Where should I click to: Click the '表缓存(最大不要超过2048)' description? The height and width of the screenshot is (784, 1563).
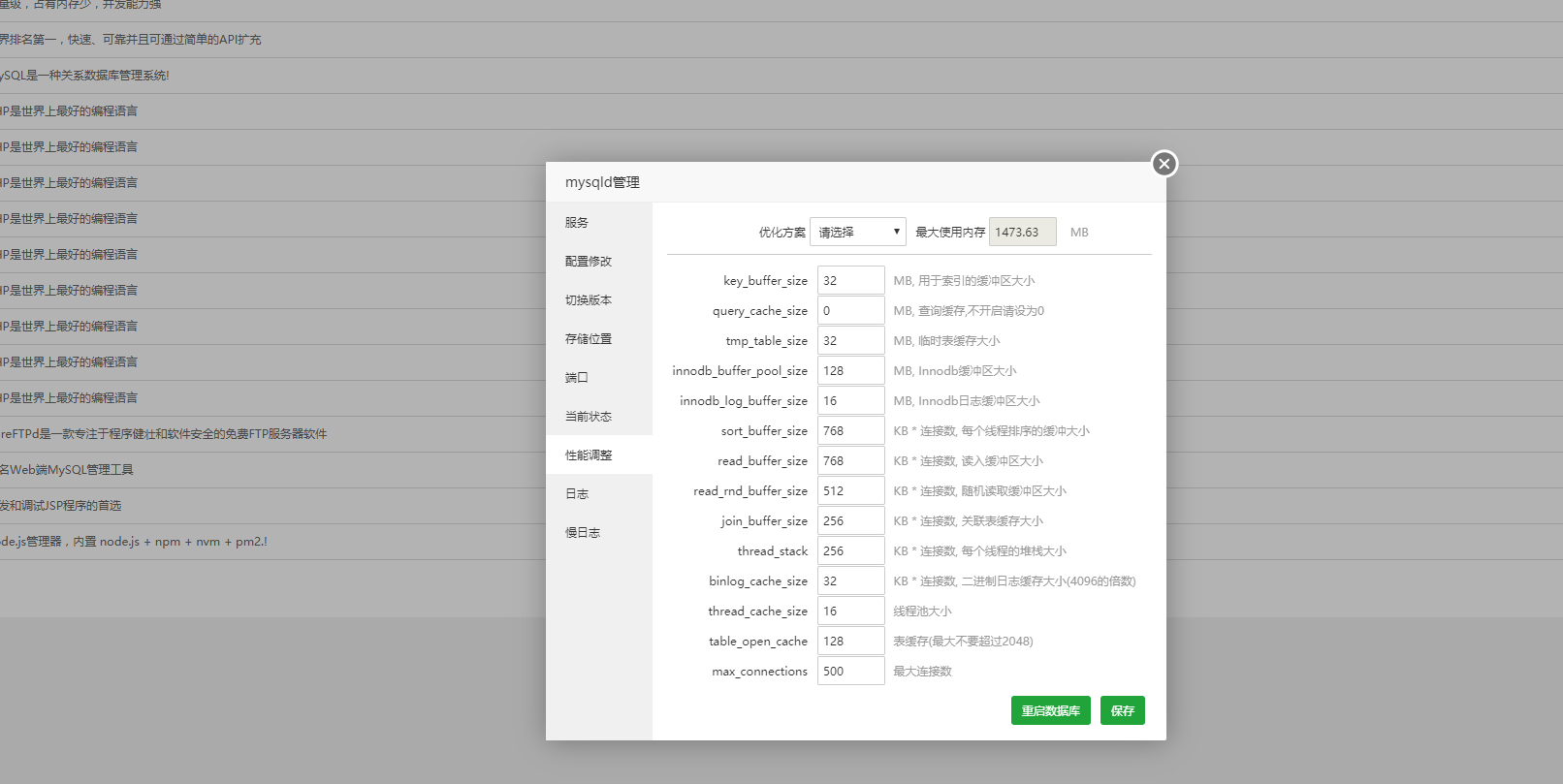tap(963, 641)
